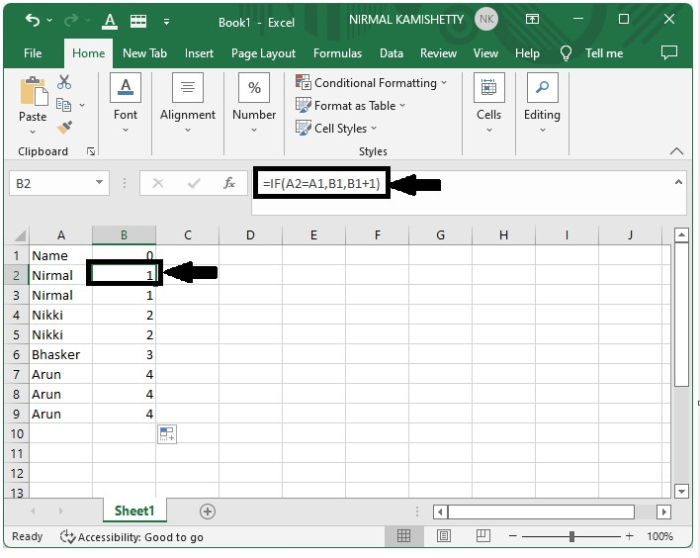Click the zoom in plus button

point(629,536)
